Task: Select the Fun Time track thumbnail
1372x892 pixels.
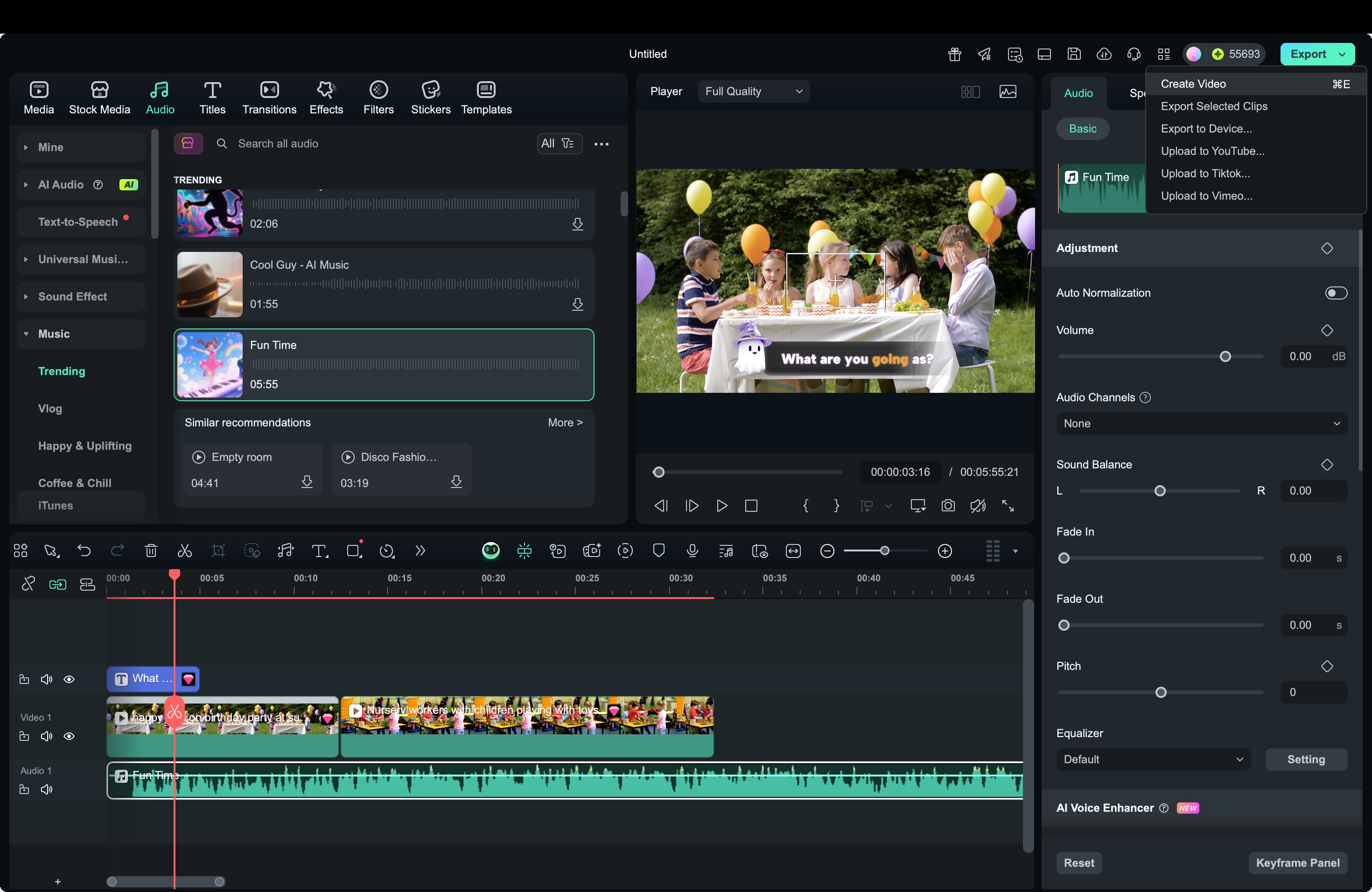Action: point(209,365)
